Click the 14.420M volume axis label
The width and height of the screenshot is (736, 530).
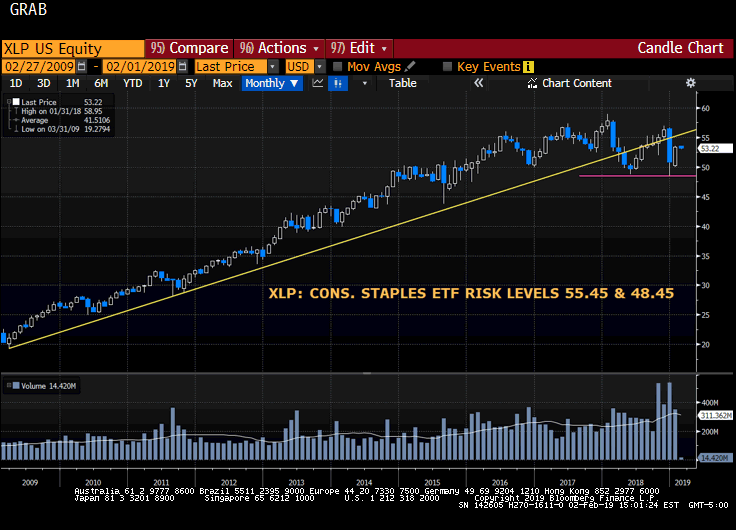pos(715,458)
